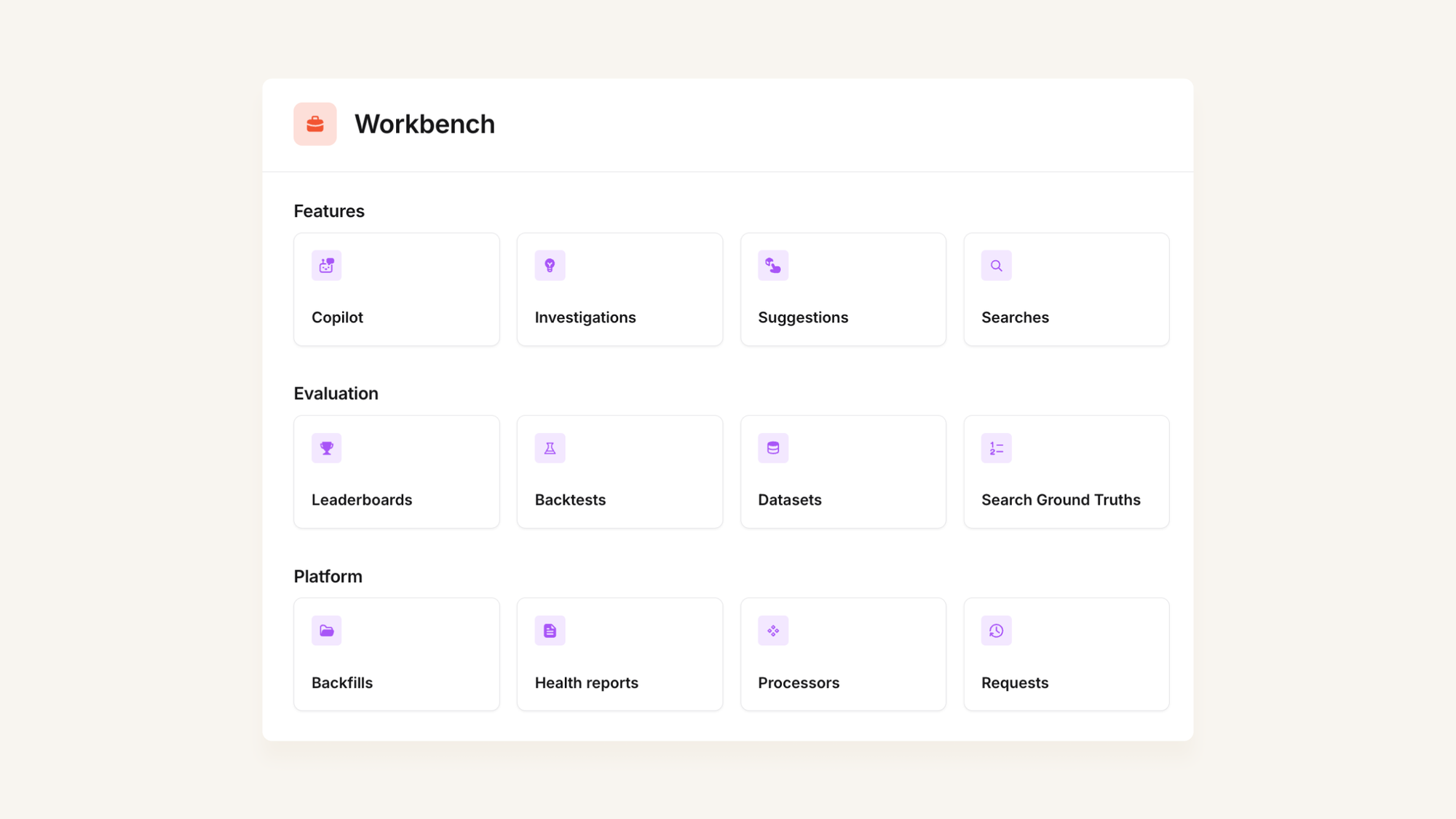Click the Backfills folder icon

point(326,631)
